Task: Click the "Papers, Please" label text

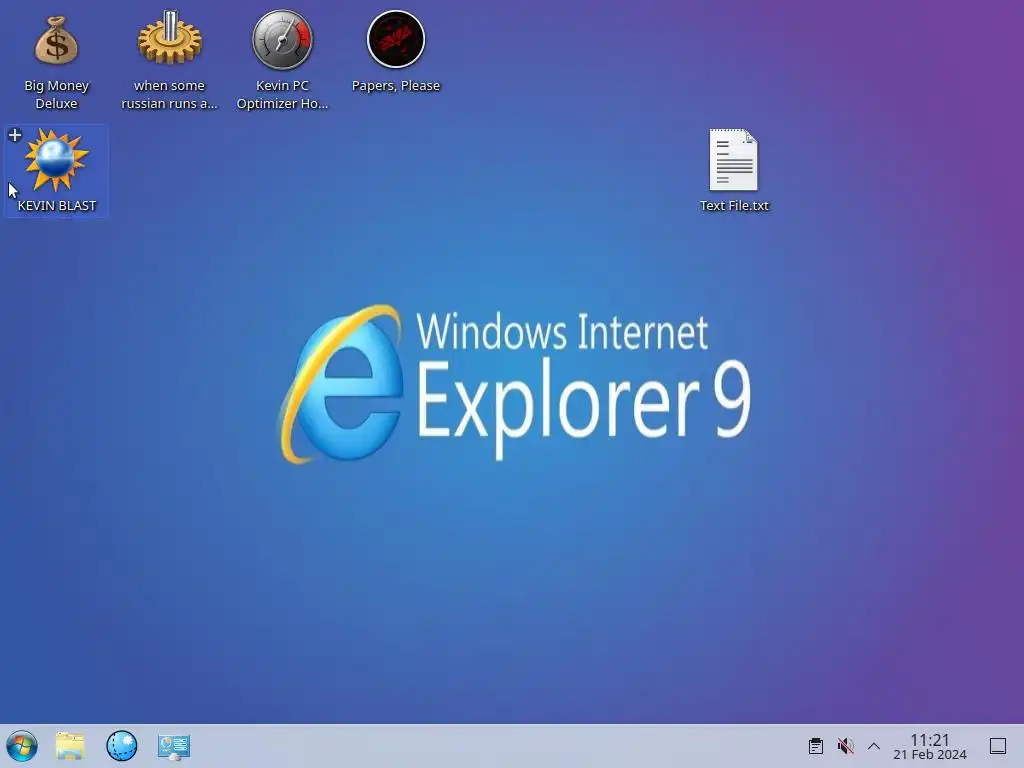Action: (396, 86)
